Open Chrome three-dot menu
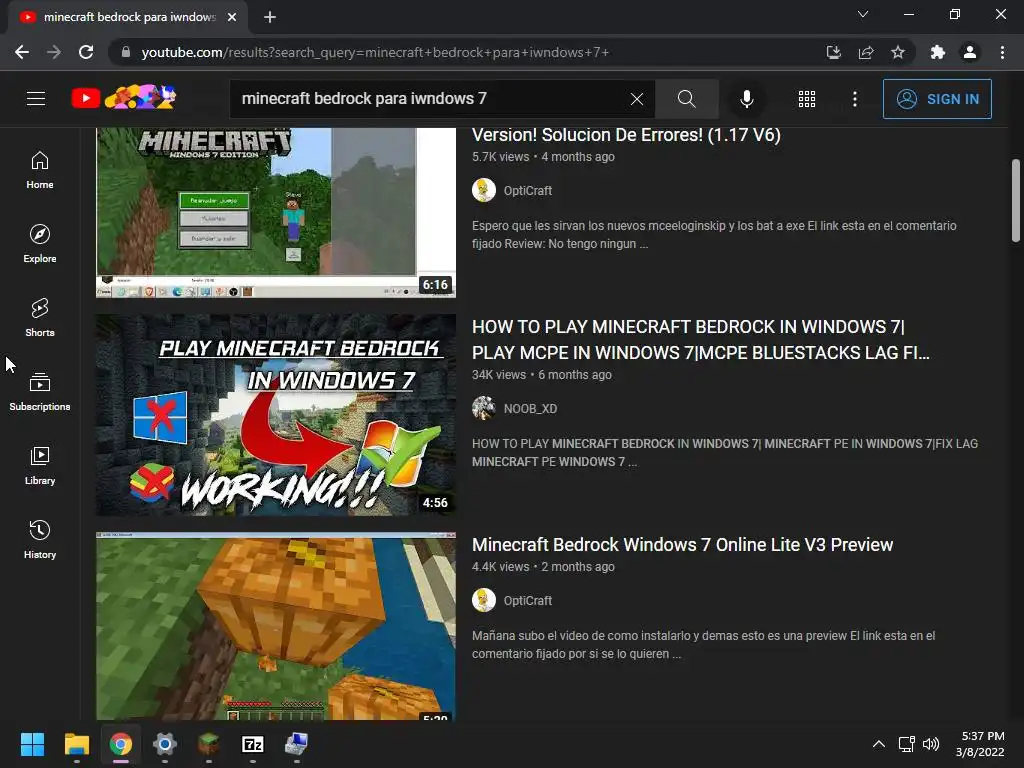The image size is (1024, 768). (1002, 52)
